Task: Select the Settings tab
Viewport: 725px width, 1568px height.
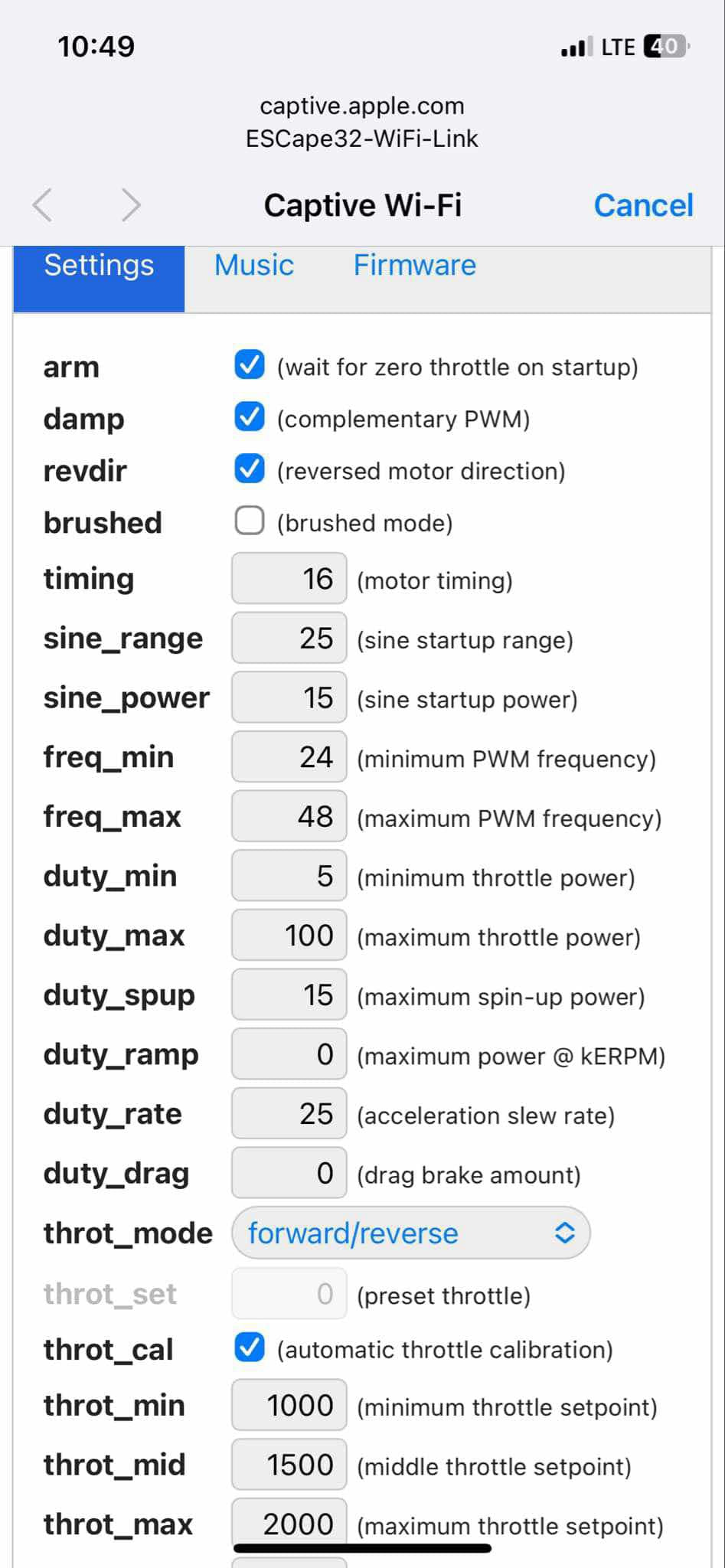Action: click(x=99, y=266)
